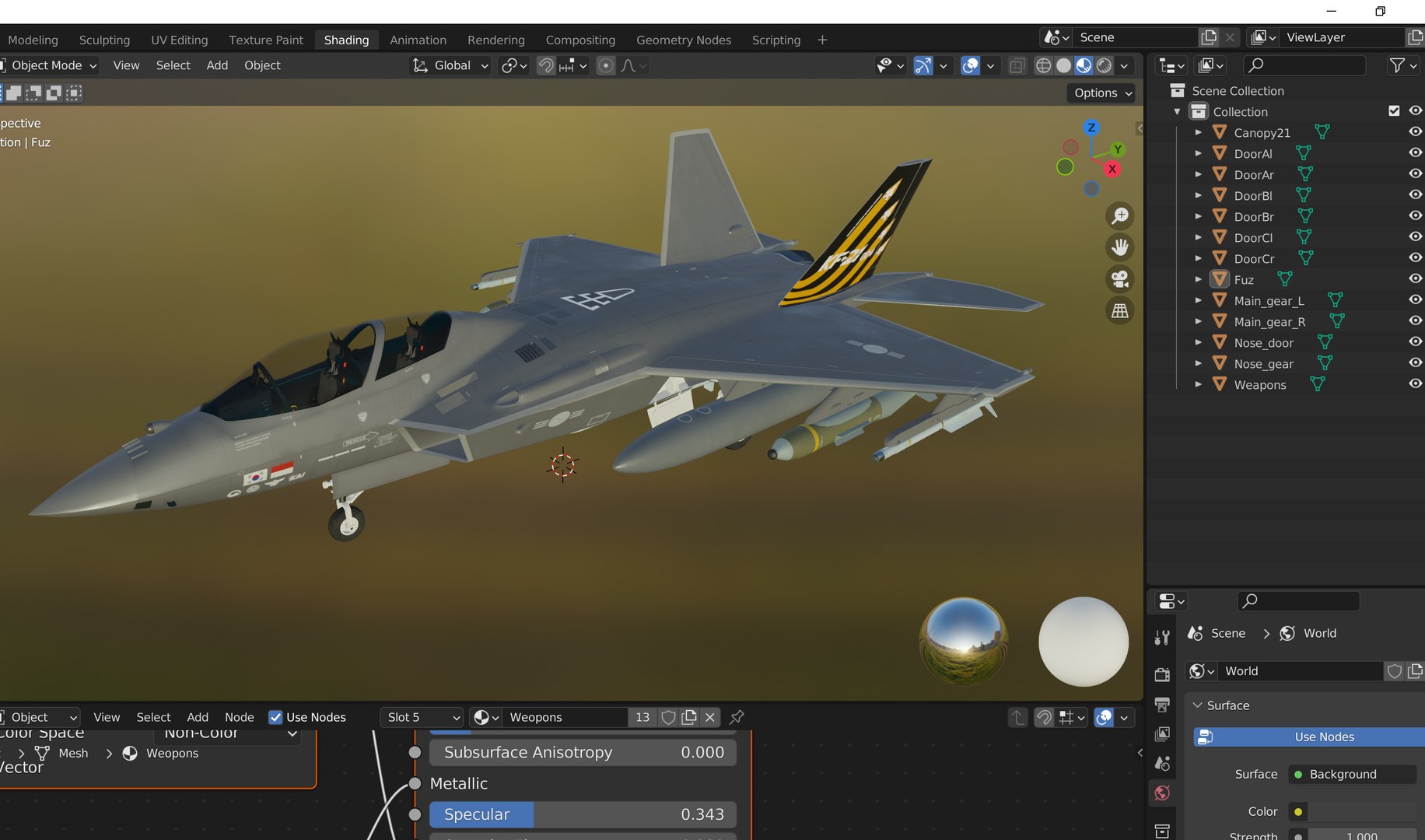Open Non-Color color space dropdown
This screenshot has height=840, width=1425.
pyautogui.click(x=228, y=735)
